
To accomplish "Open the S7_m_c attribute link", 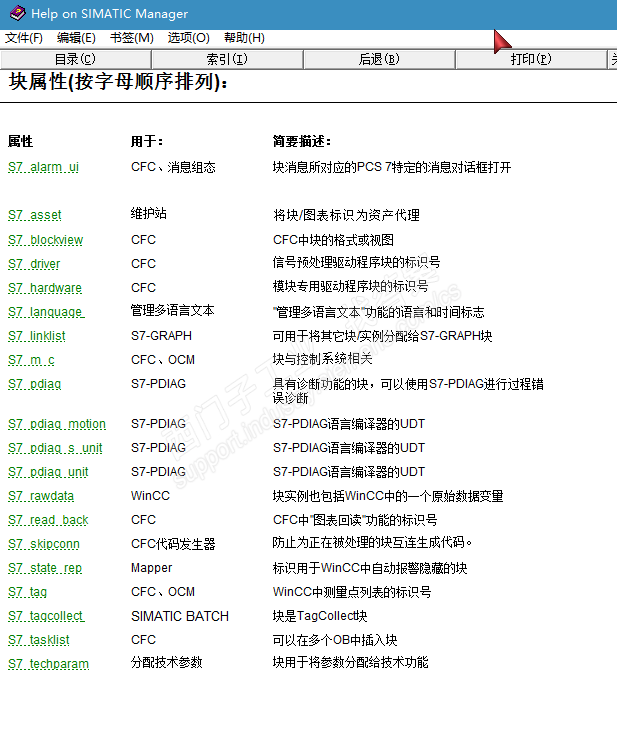I will 31,360.
